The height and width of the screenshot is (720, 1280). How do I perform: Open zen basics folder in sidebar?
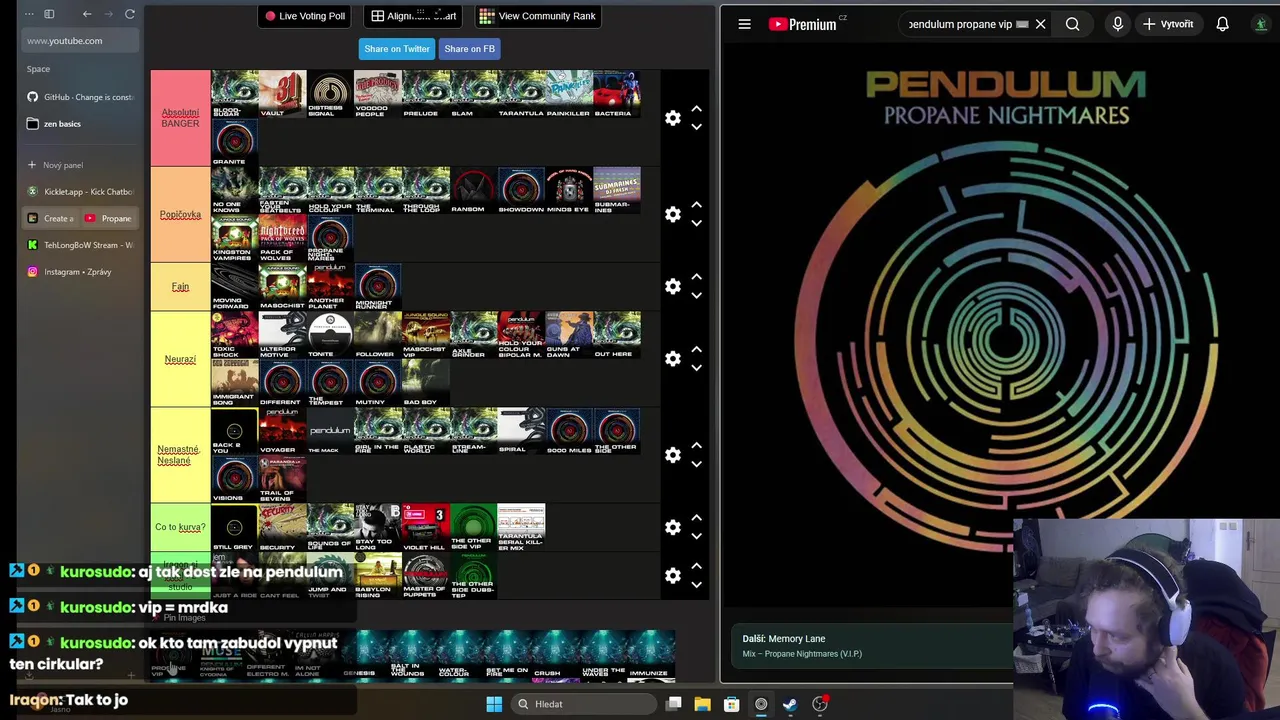(x=79, y=124)
